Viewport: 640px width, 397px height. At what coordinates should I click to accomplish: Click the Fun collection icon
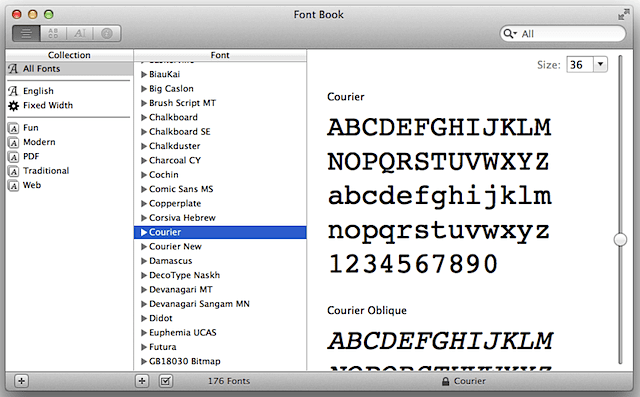coord(13,128)
